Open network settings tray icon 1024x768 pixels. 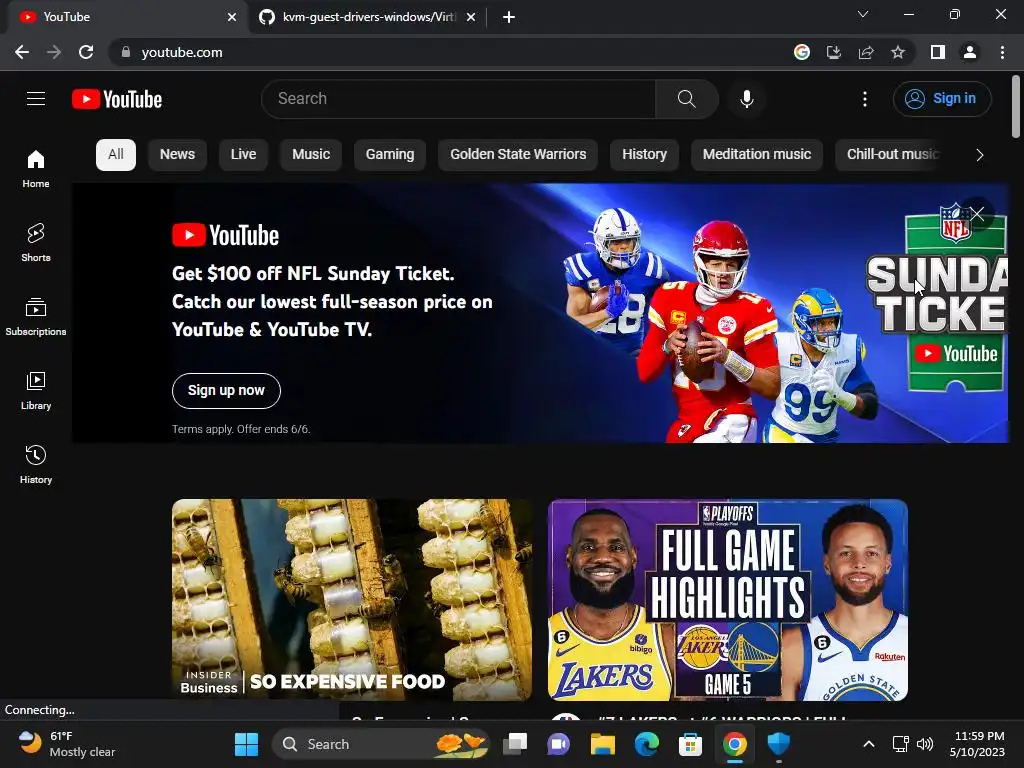[x=901, y=744]
